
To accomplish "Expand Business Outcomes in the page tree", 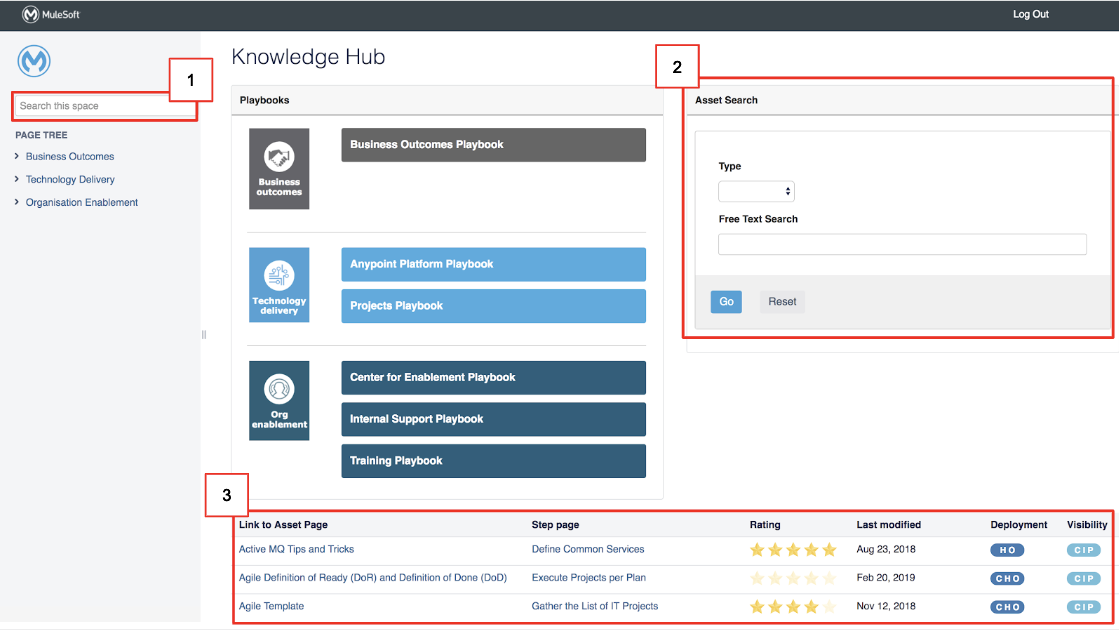I will [16, 156].
